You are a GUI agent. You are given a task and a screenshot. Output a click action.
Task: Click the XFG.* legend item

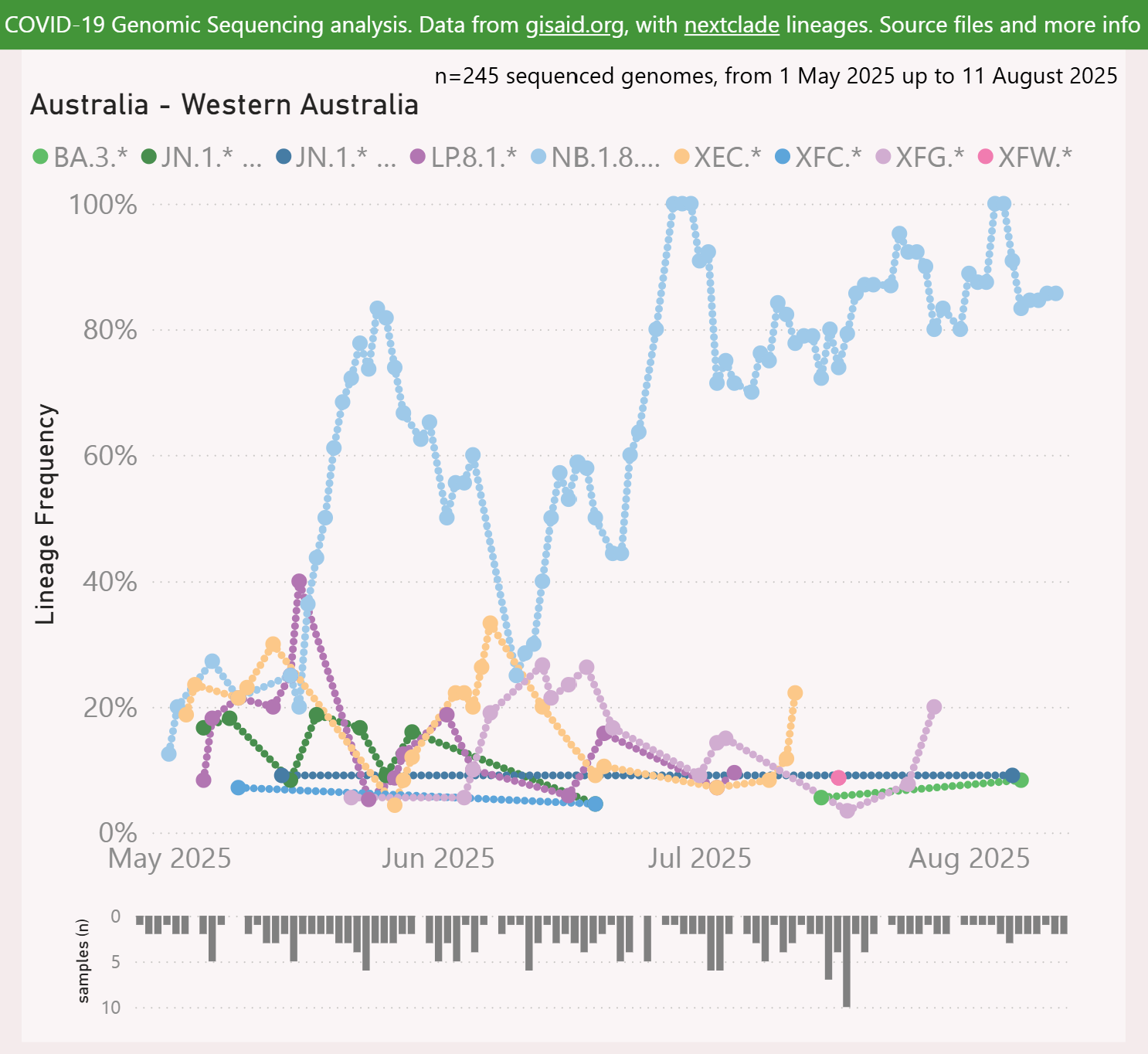pos(929,157)
